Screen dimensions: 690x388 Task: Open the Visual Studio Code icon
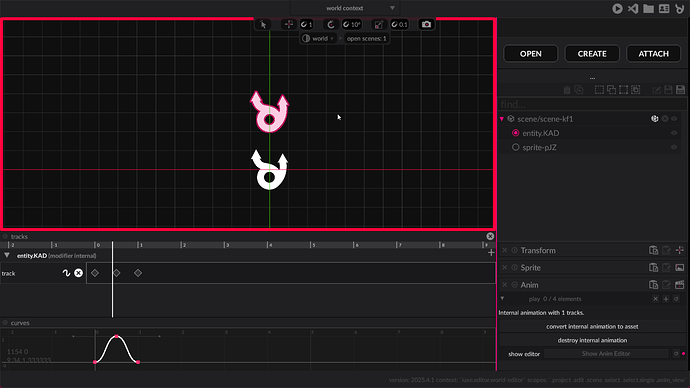pos(633,8)
